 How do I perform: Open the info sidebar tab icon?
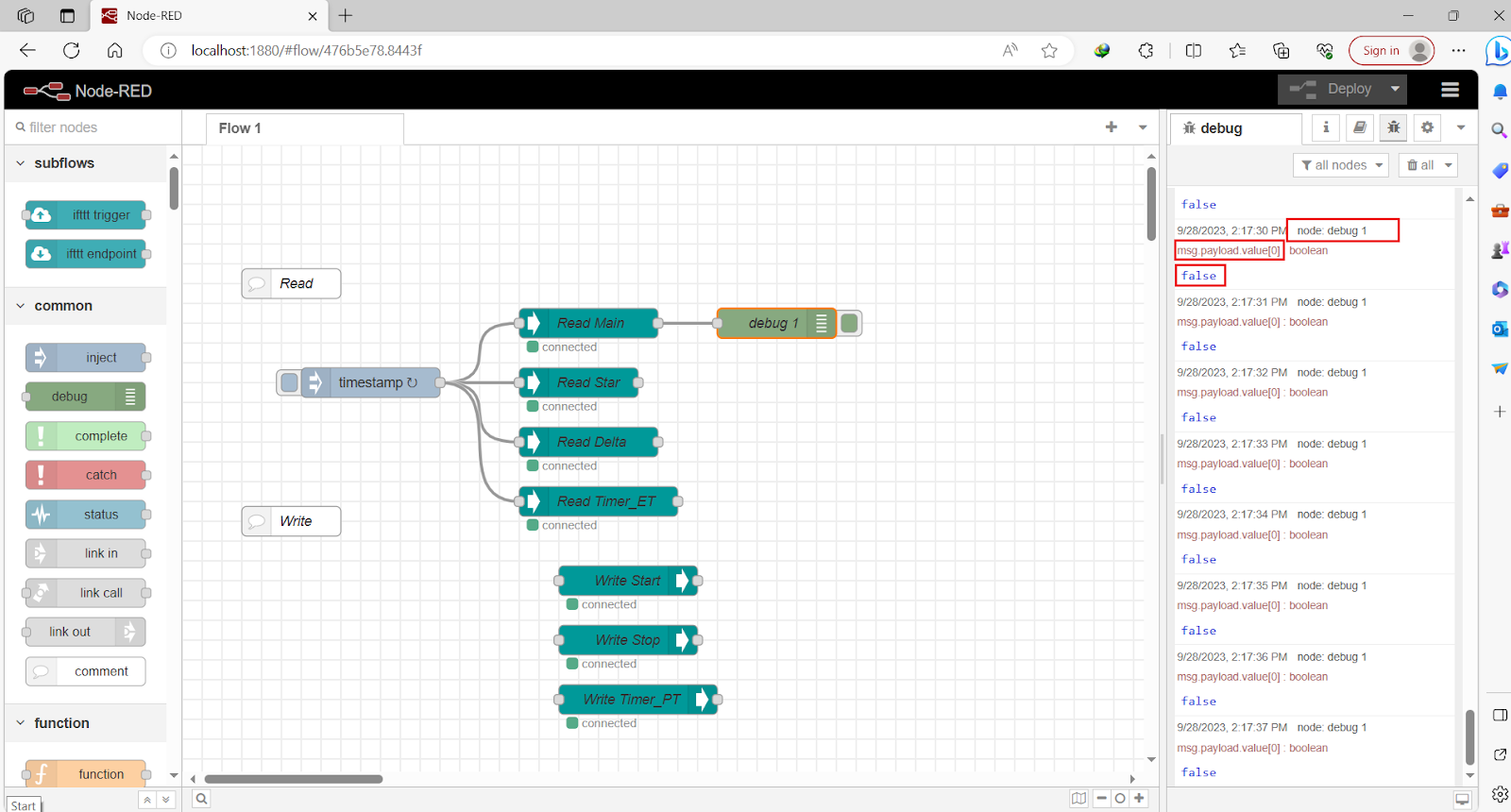(x=1326, y=127)
